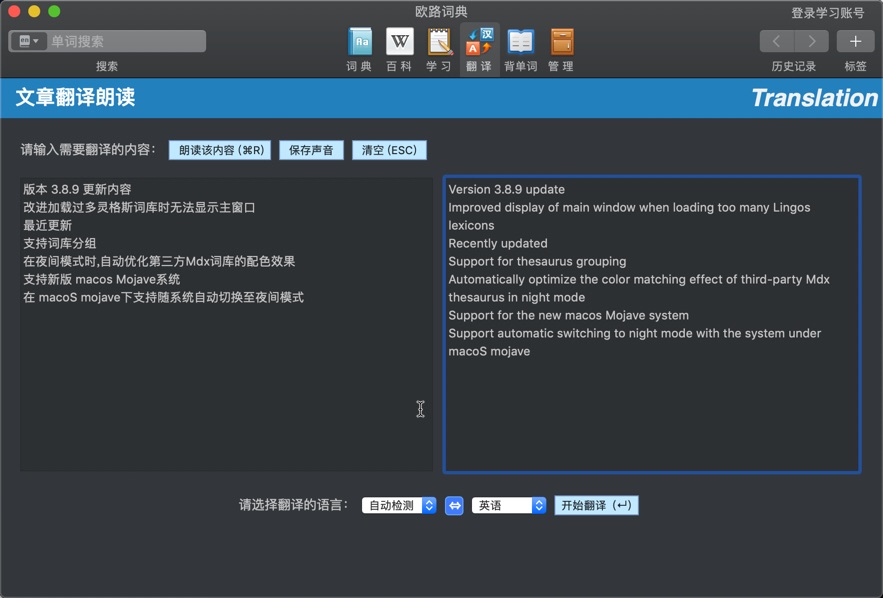This screenshot has width=883, height=598.
Task: Select the 学习 study icon
Action: coord(439,47)
